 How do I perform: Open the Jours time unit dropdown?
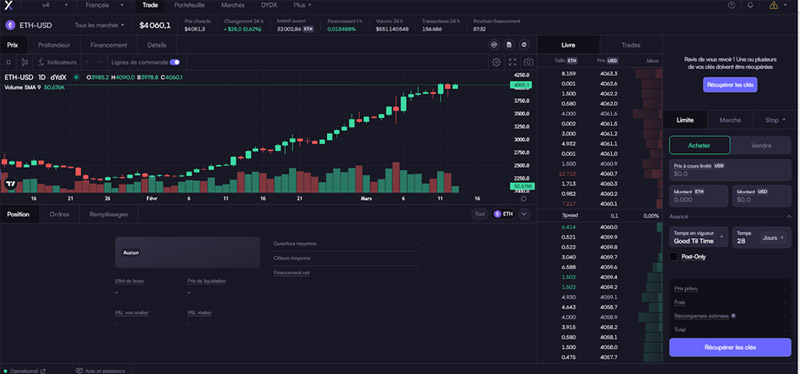(773, 238)
